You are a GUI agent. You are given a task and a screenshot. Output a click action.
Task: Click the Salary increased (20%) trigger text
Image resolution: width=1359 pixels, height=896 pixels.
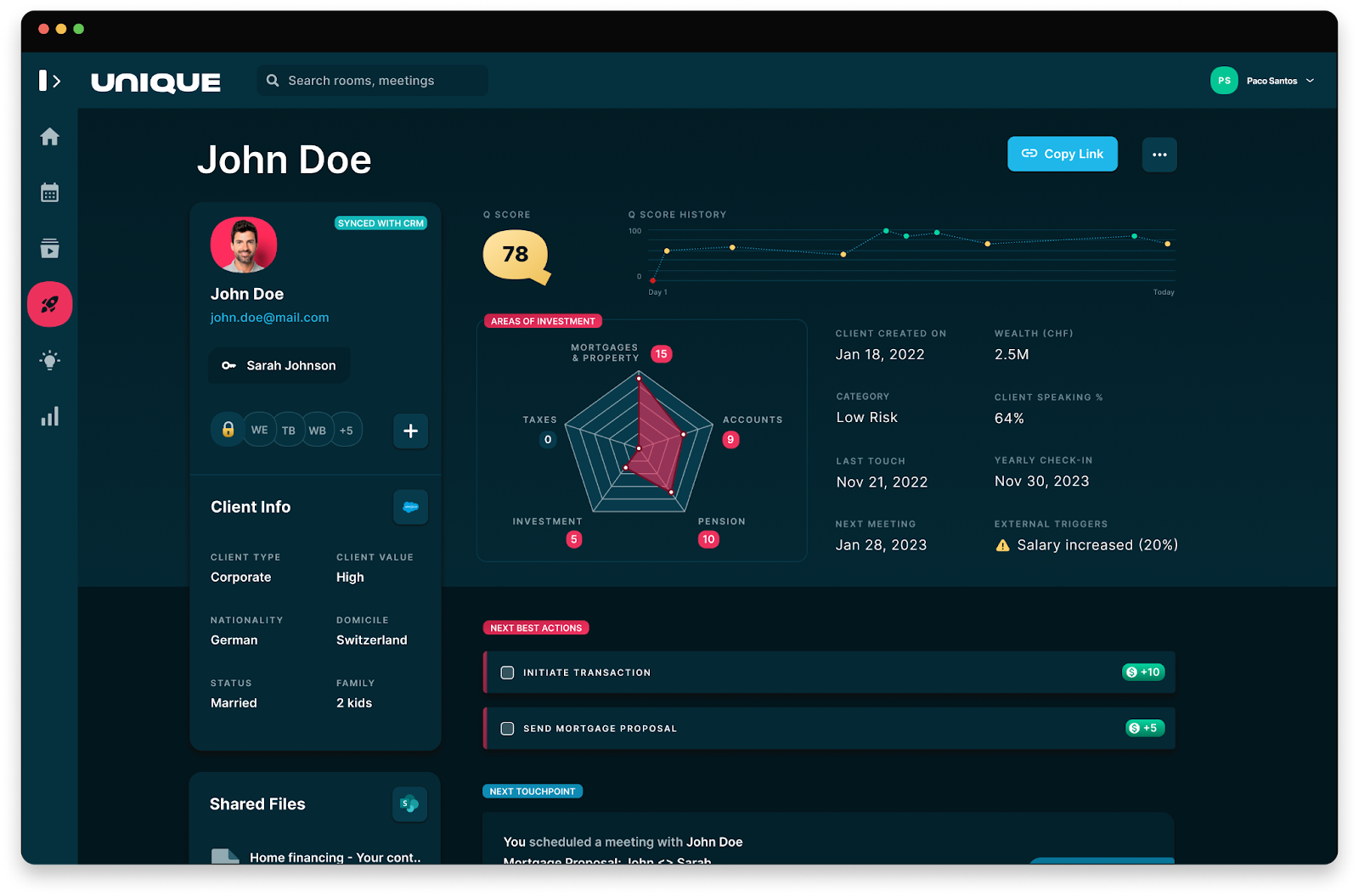[x=1097, y=545]
